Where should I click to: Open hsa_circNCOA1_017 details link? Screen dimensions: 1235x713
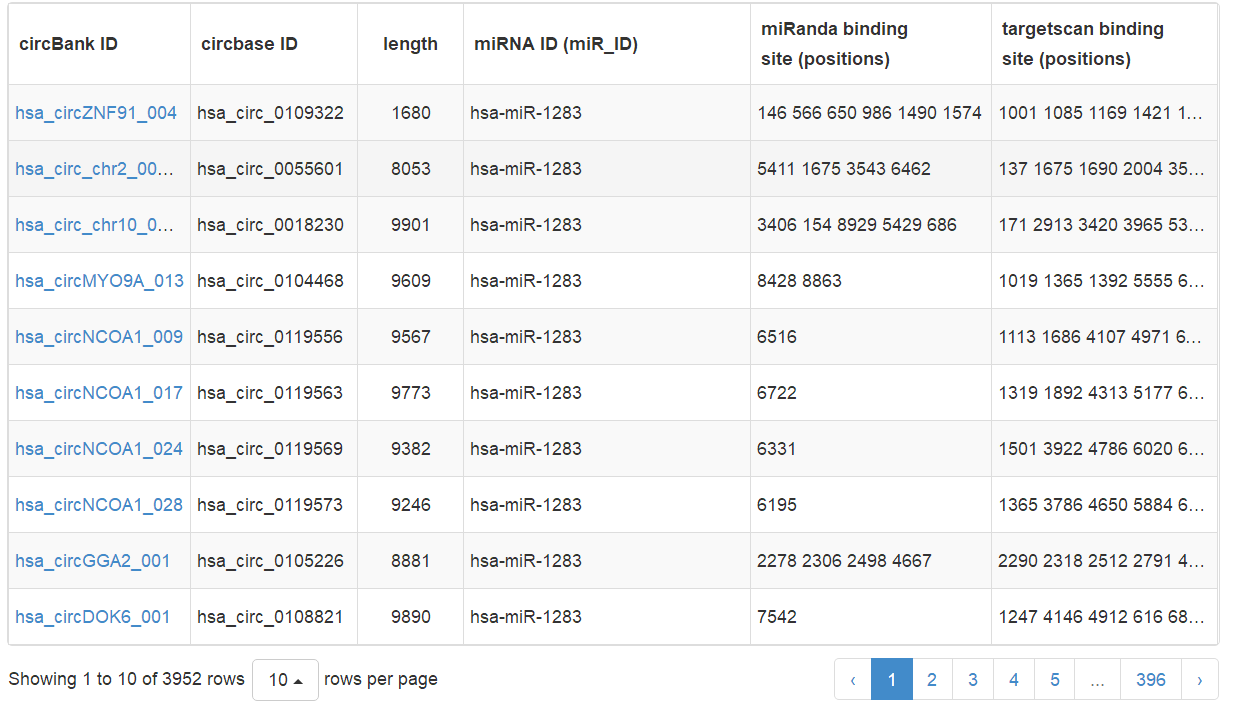coord(99,393)
